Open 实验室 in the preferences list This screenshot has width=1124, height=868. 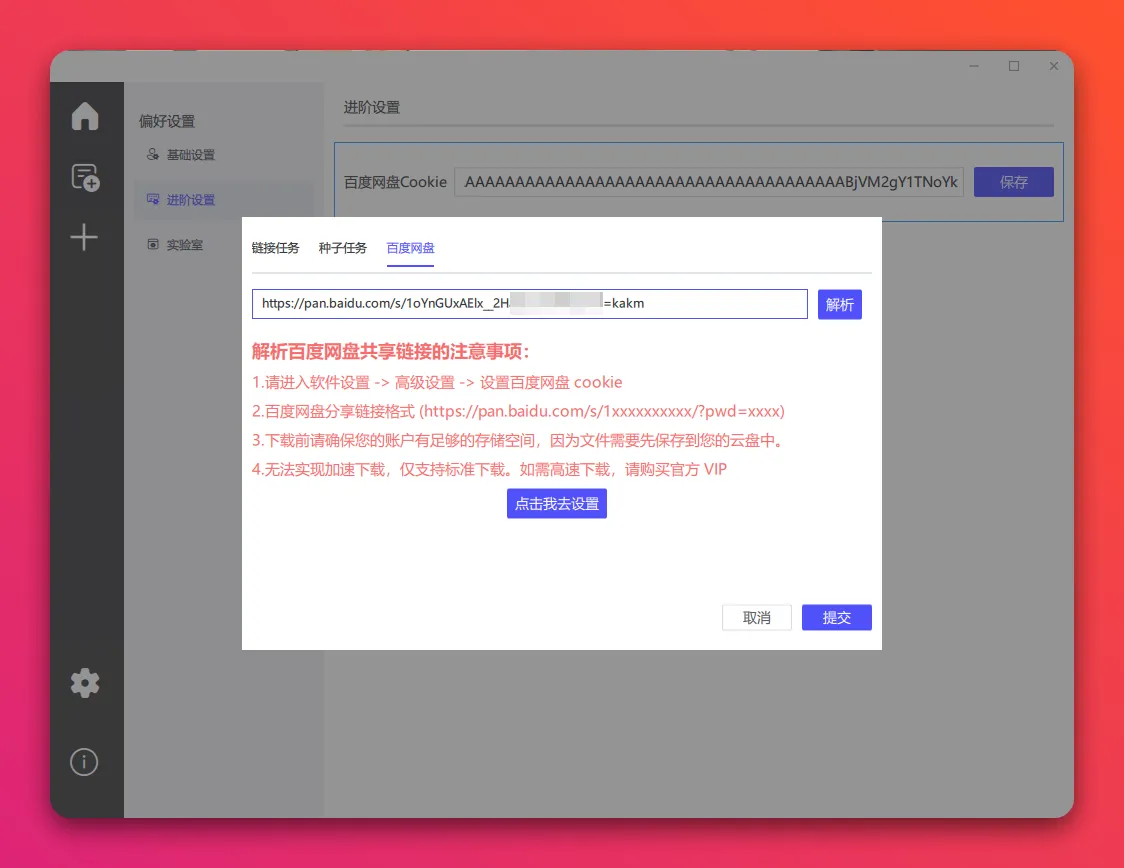184,244
